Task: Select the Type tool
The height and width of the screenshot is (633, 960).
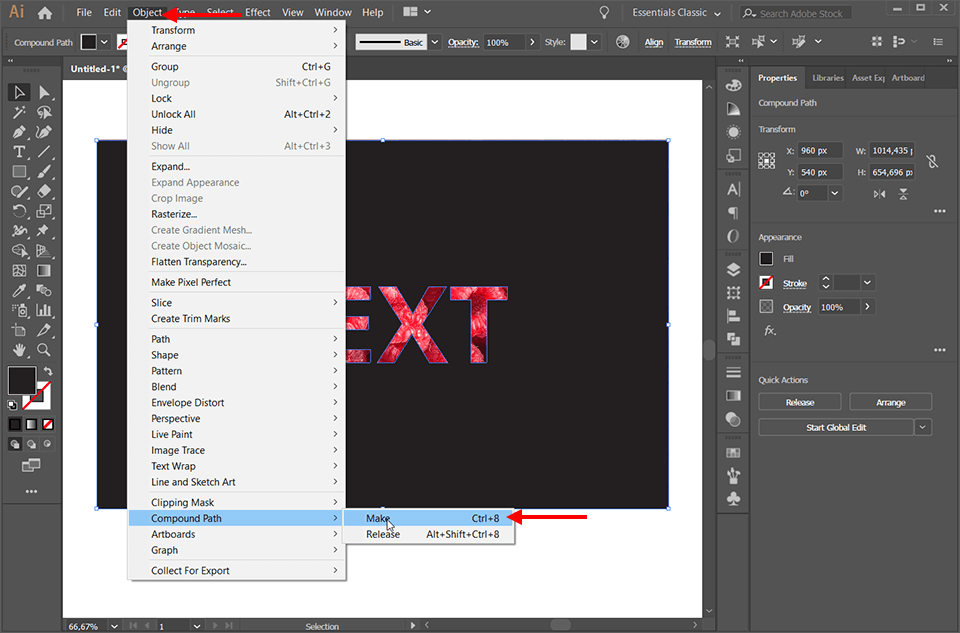Action: click(x=18, y=151)
